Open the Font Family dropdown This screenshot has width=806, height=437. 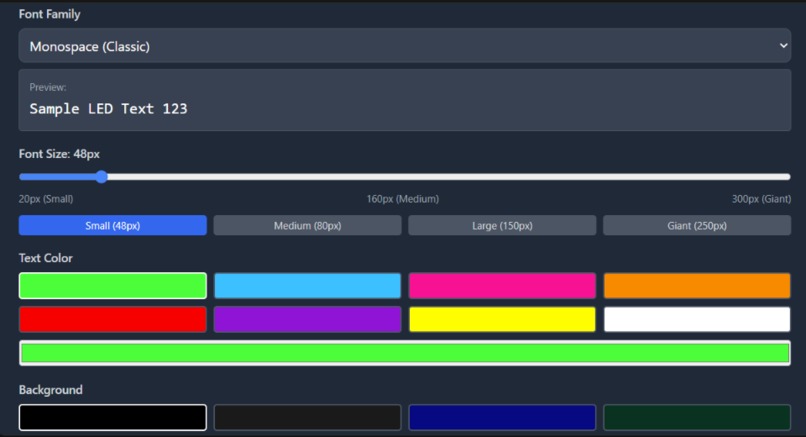[405, 46]
